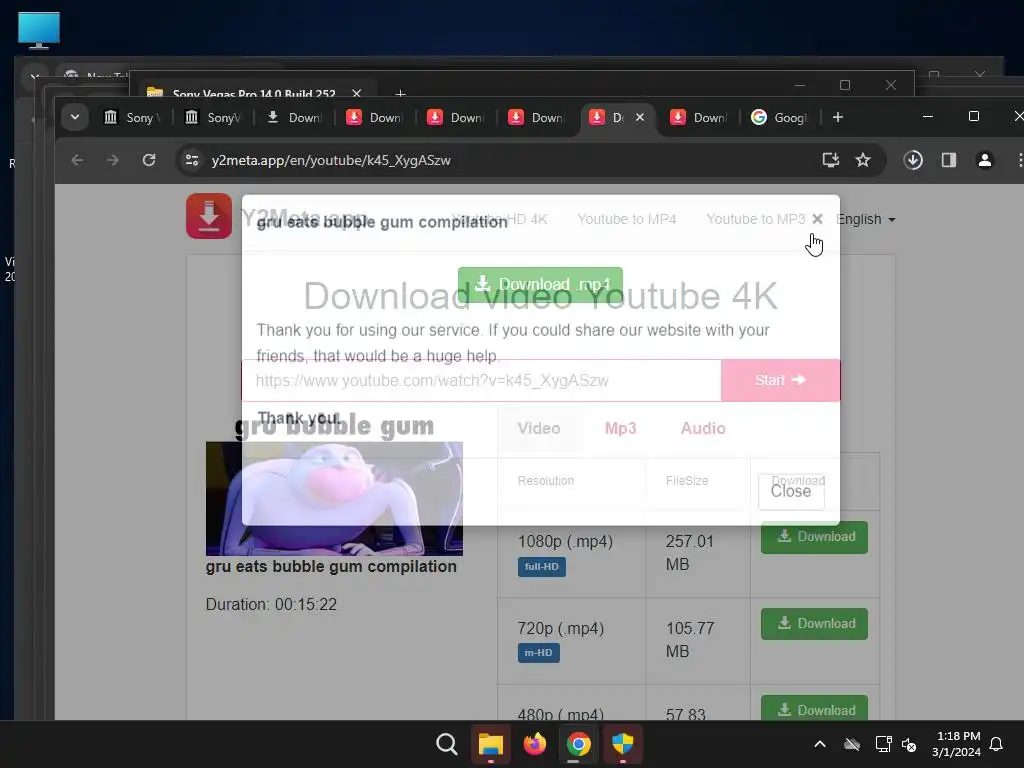Click the muted volume tray icon
This screenshot has width=1024, height=768.
(x=908, y=744)
